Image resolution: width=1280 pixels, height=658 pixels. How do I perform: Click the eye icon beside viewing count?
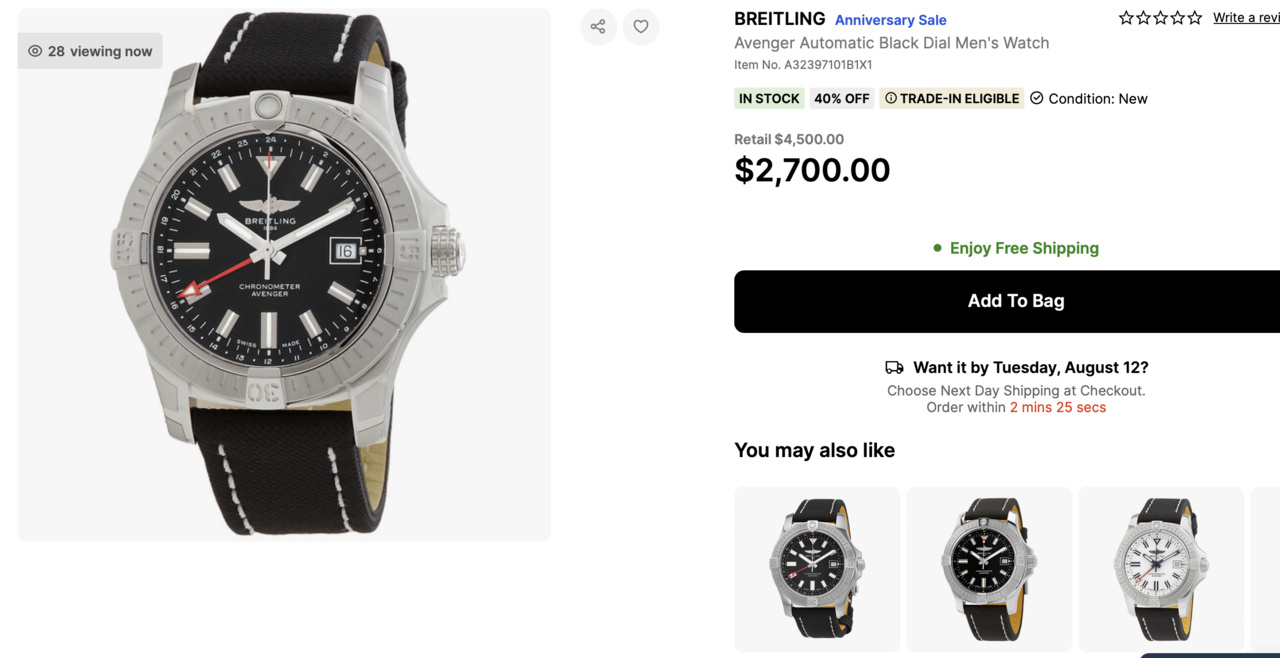tap(35, 51)
